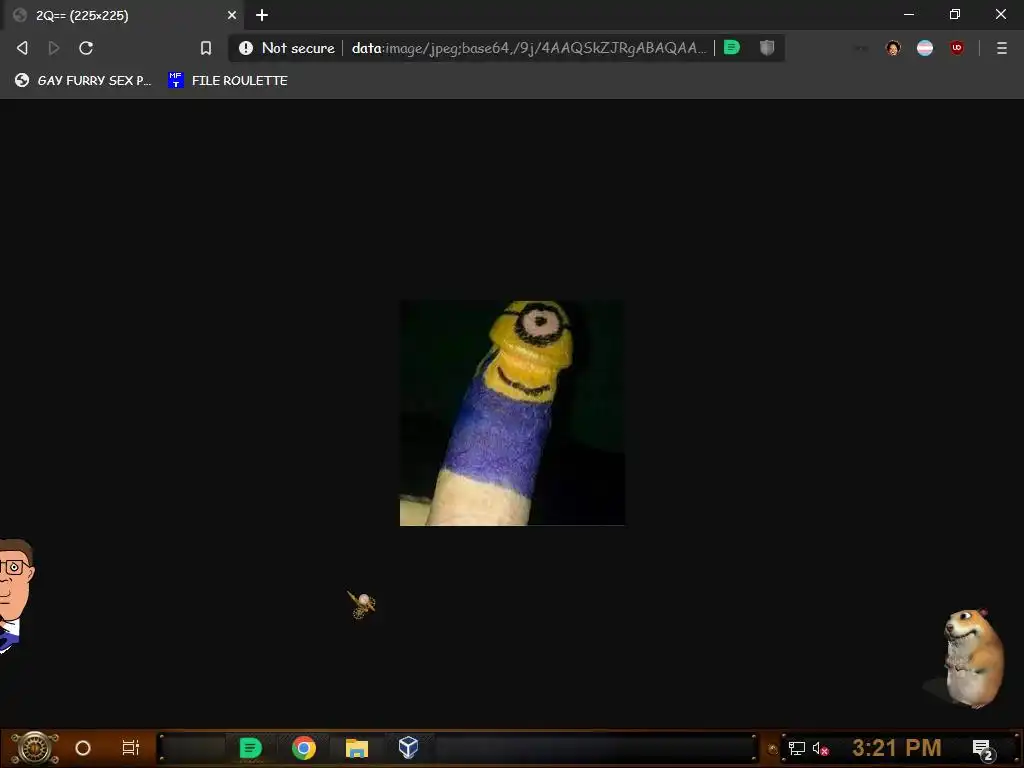Restore down the browser window

955,14
